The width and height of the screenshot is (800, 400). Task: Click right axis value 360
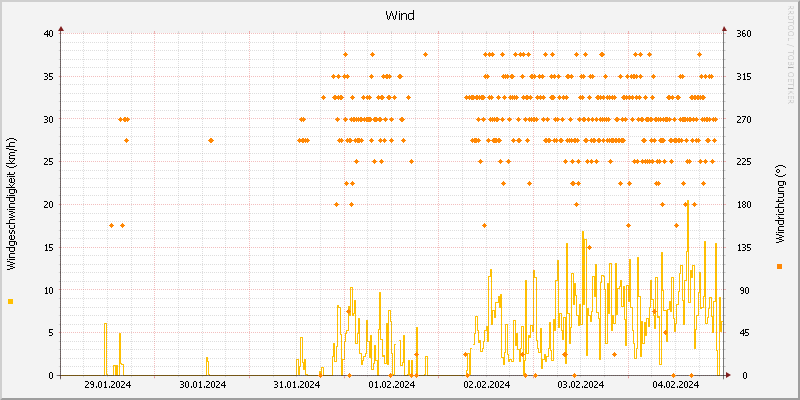[x=744, y=34]
